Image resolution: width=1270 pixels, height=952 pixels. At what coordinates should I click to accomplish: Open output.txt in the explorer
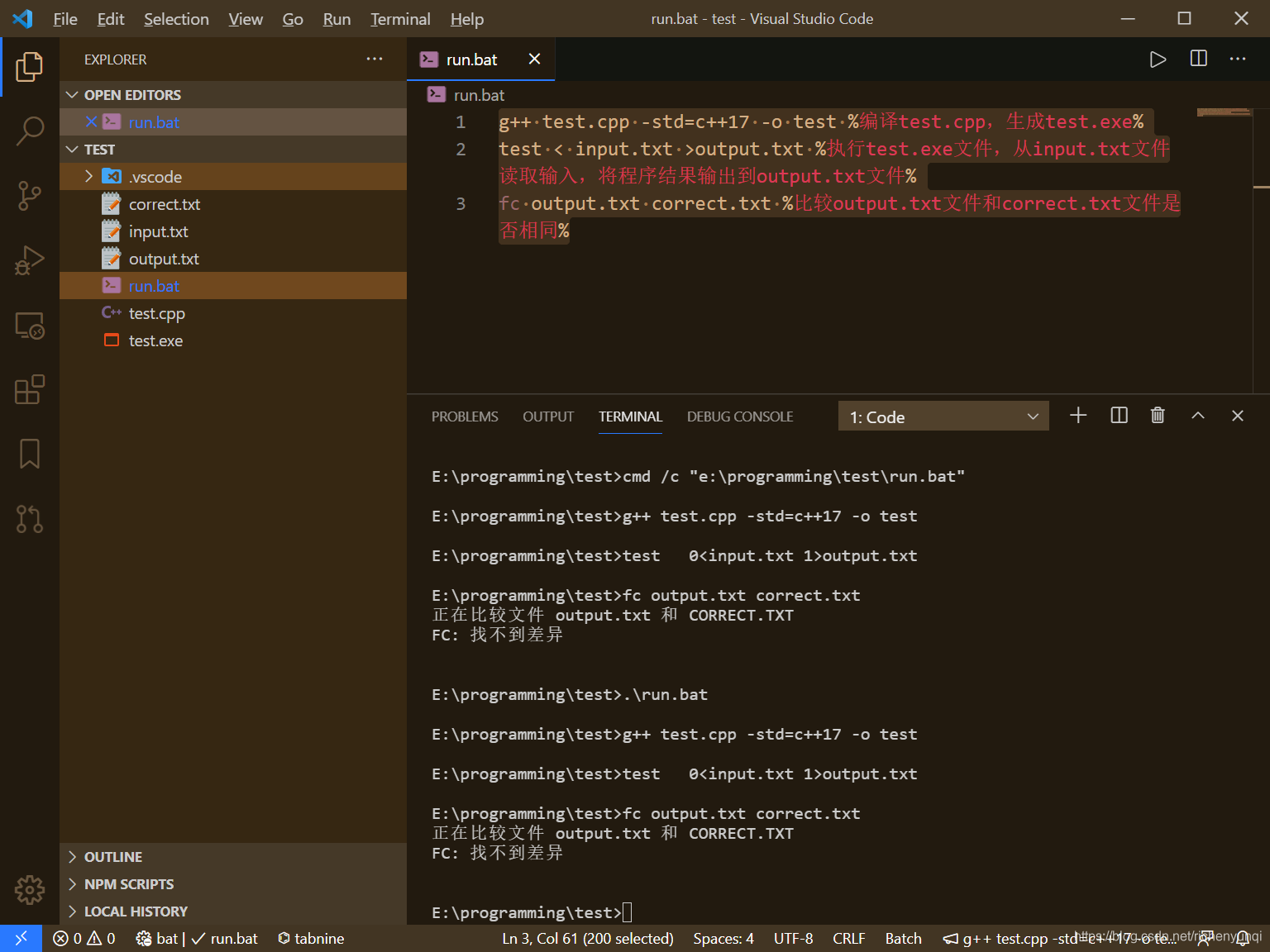point(233,259)
